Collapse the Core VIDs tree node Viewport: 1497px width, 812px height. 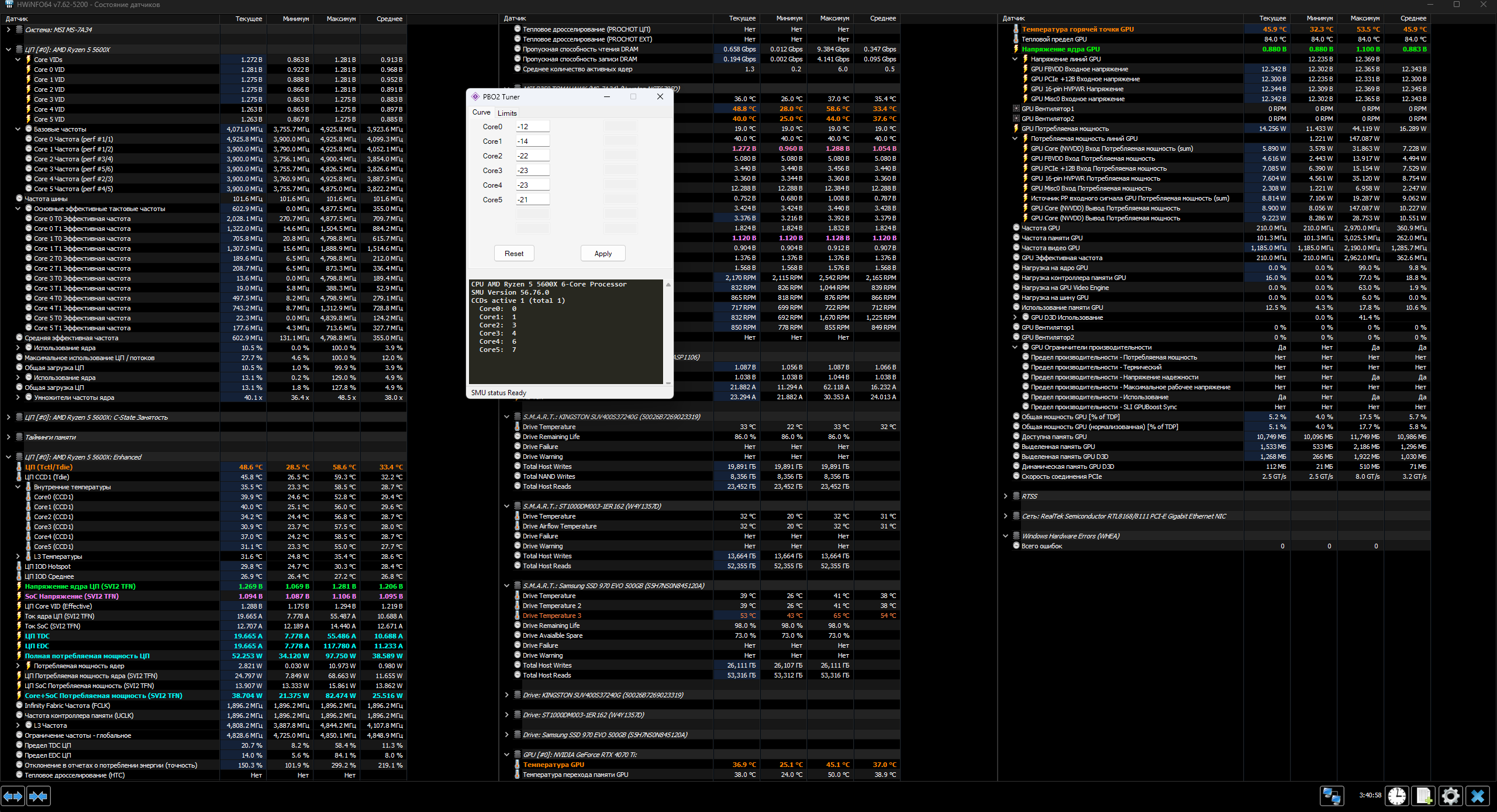pyautogui.click(x=18, y=60)
